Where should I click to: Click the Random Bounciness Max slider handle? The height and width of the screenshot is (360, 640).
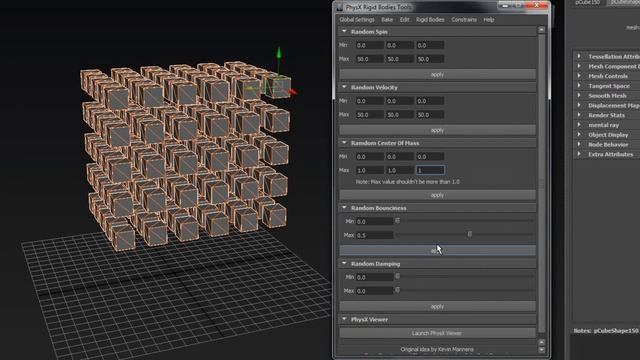tap(470, 234)
